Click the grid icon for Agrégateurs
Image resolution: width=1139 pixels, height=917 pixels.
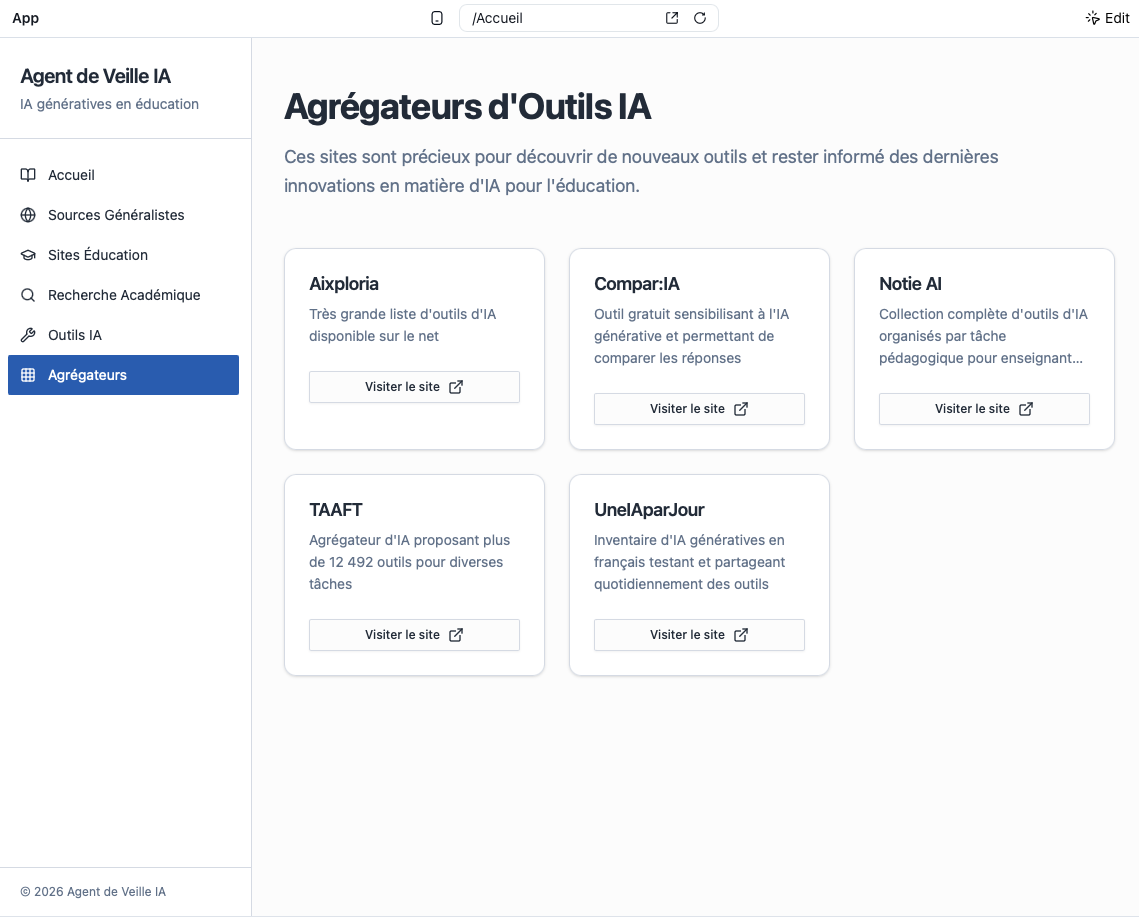coord(28,375)
